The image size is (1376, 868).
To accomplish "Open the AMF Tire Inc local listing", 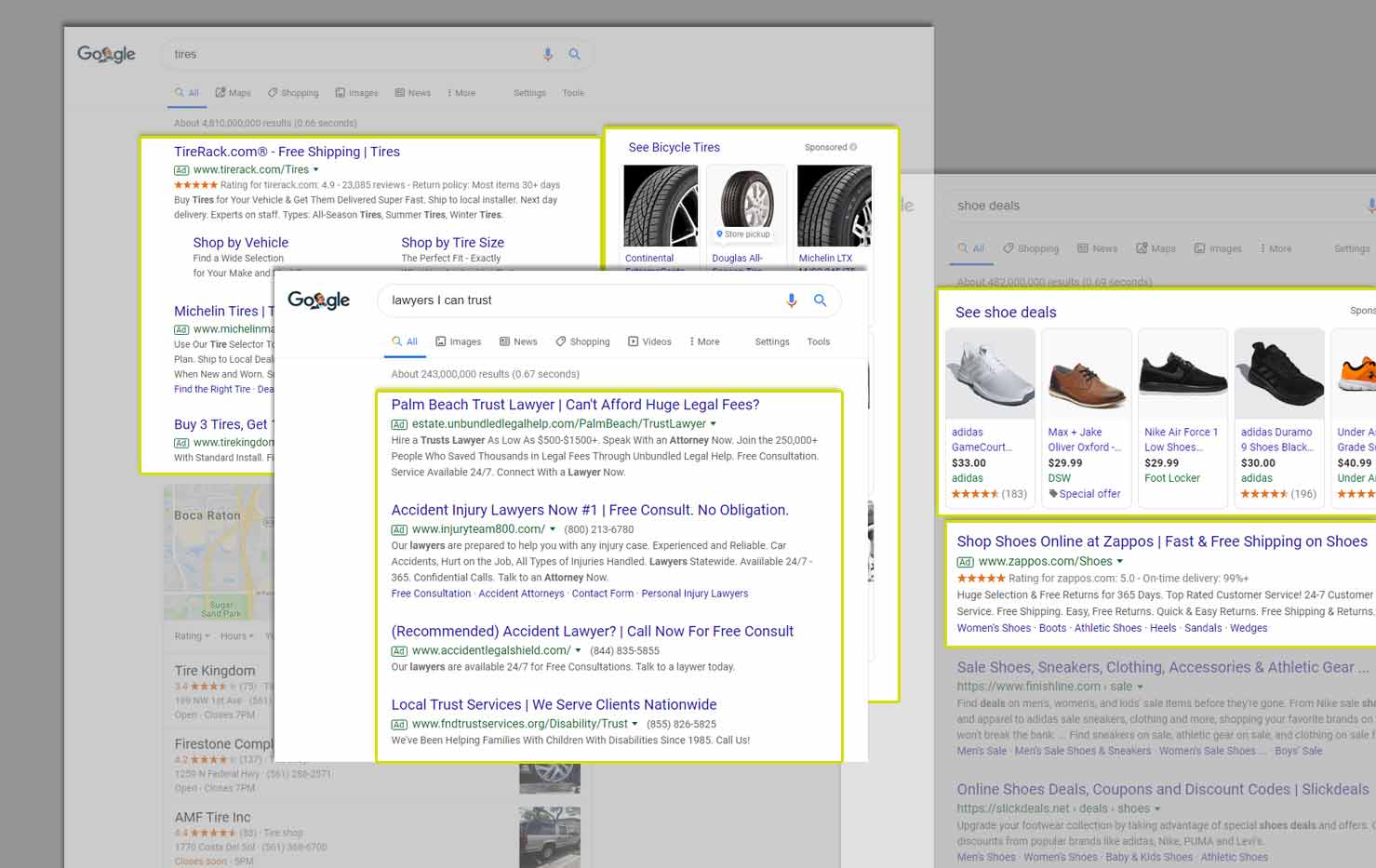I will click(213, 818).
